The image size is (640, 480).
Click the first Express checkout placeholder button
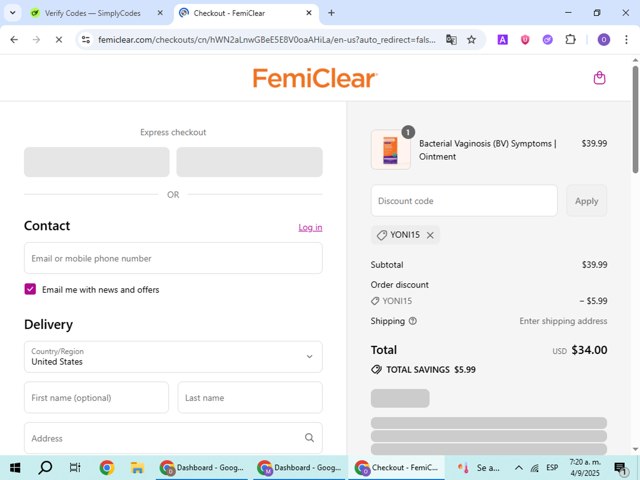97,162
